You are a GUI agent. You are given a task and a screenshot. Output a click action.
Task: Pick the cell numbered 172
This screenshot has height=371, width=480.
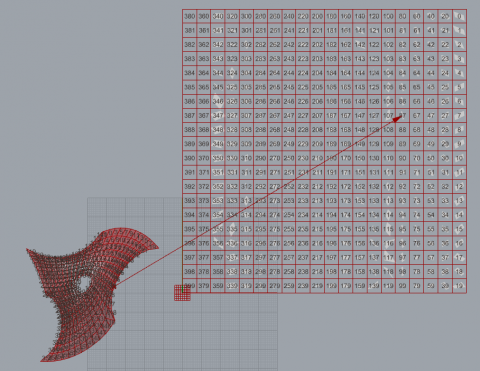click(346, 186)
